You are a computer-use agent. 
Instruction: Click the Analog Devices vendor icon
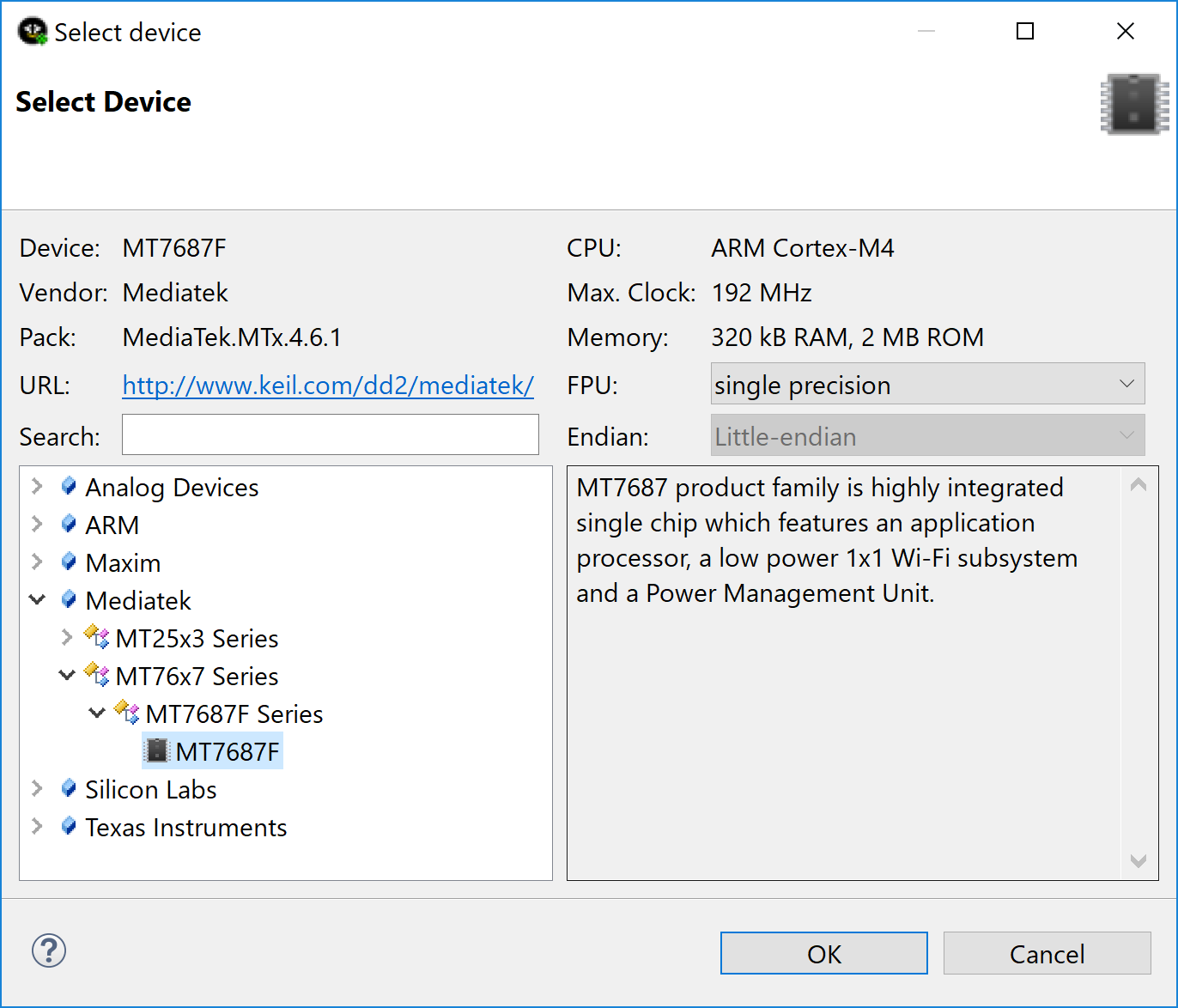click(x=69, y=487)
